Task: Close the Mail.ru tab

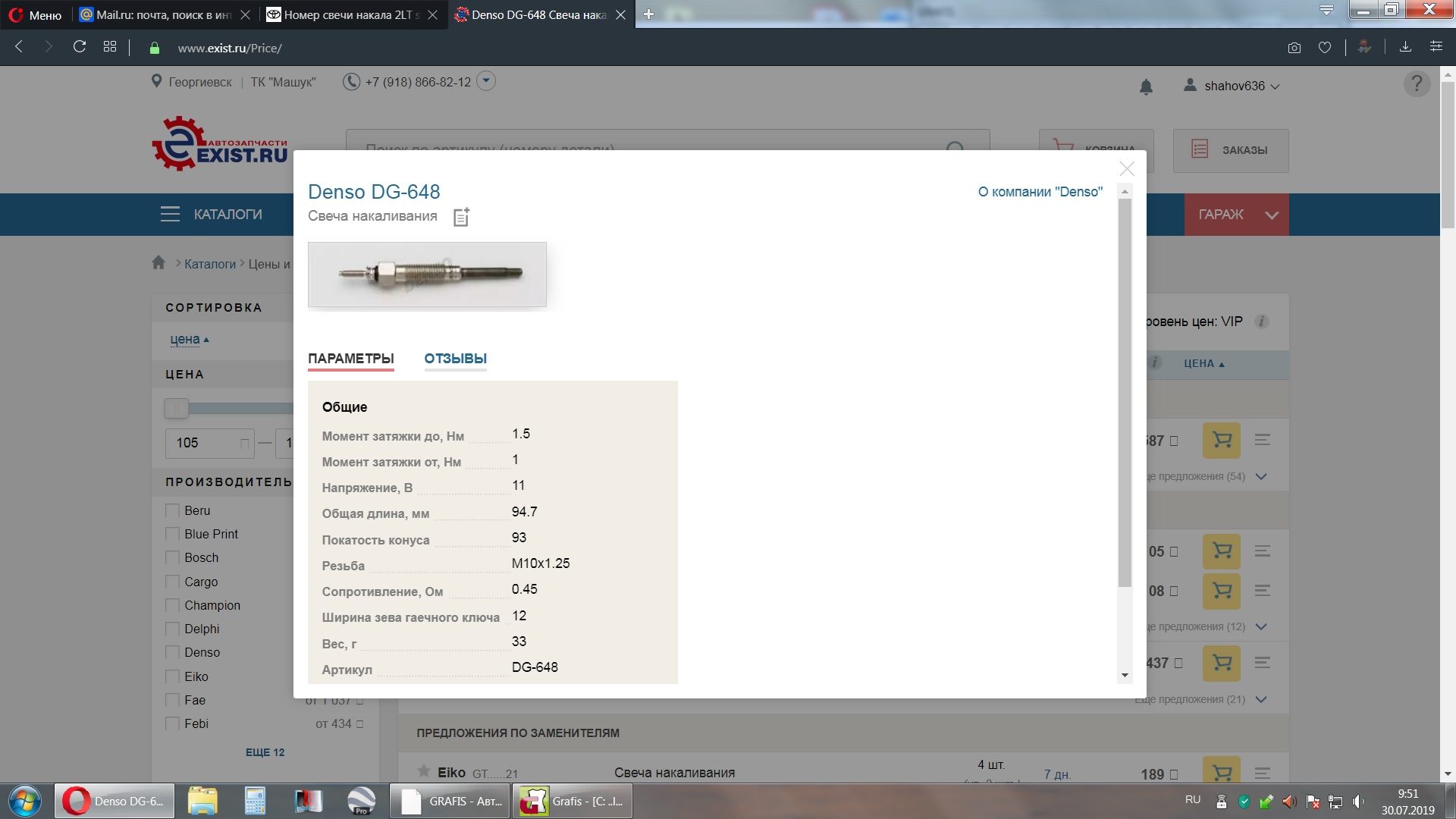Action: (245, 15)
